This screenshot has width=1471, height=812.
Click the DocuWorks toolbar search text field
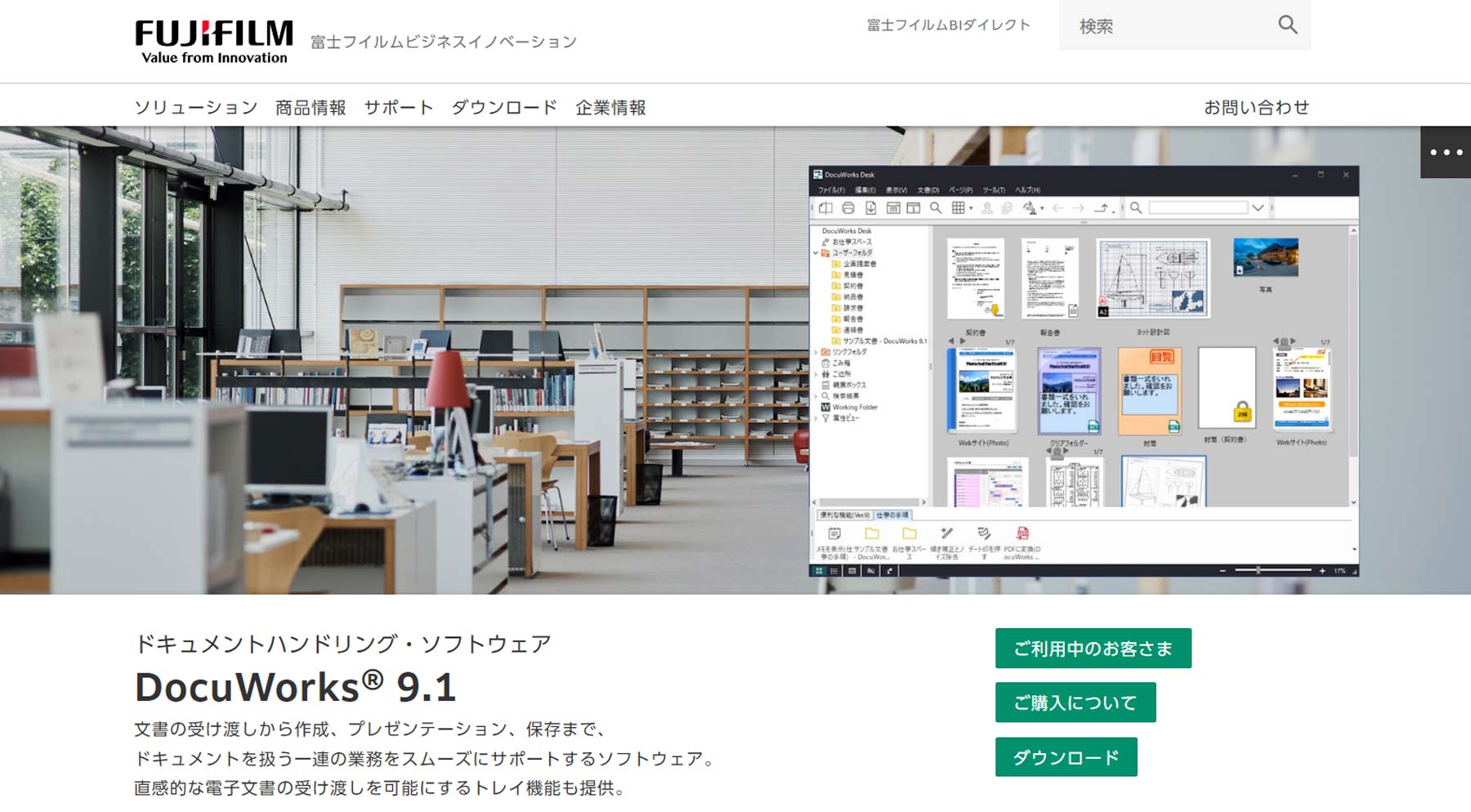[1198, 208]
